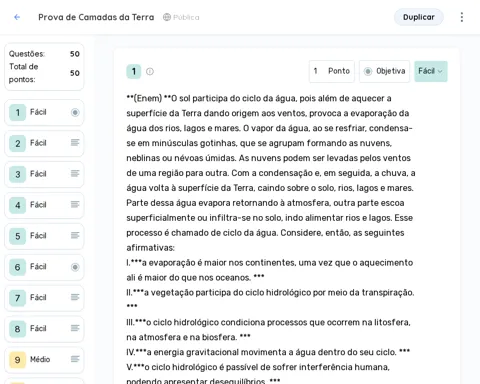Click the text-lines icon on question 8 row
The width and height of the screenshot is (480, 384).
[x=75, y=328]
